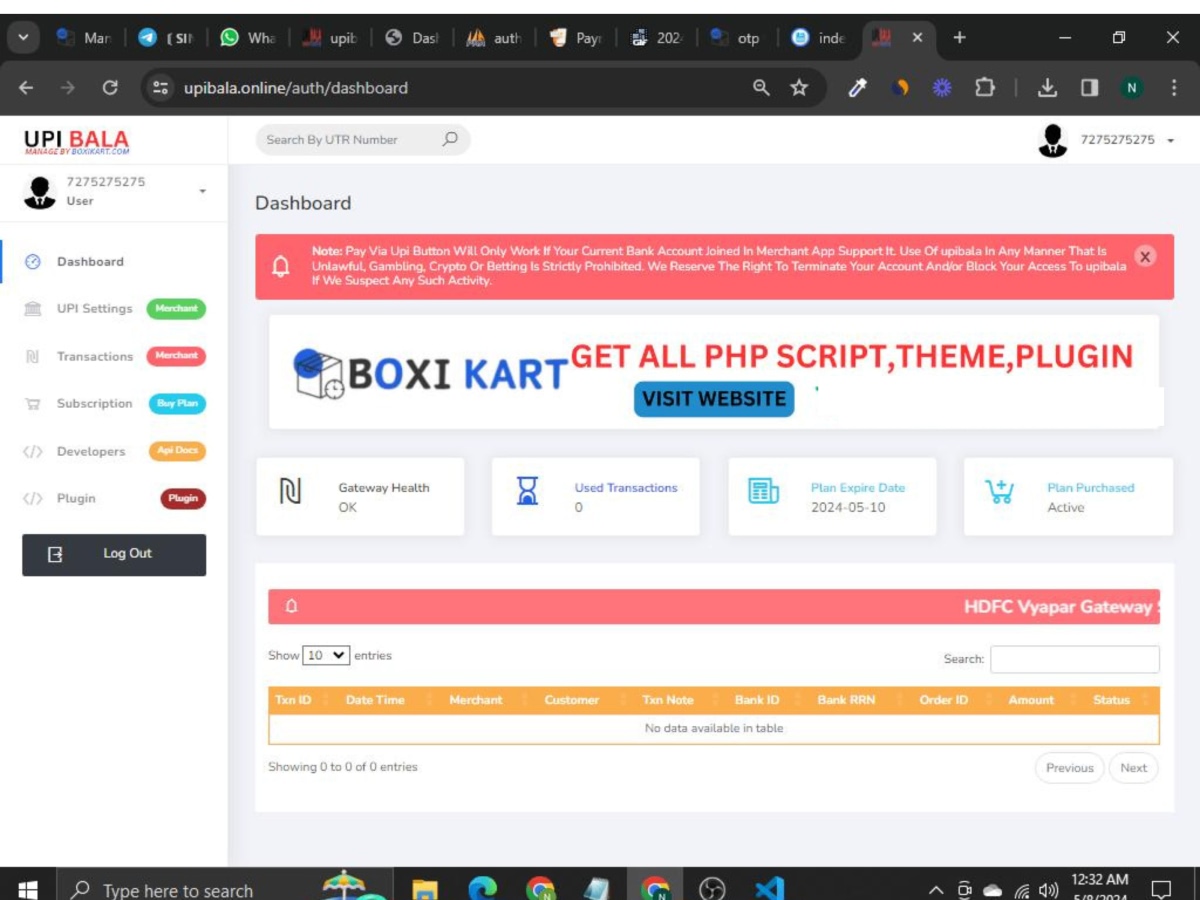Viewport: 1200px width, 900px height.
Task: Click the Buy Plan badge
Action: click(176, 404)
